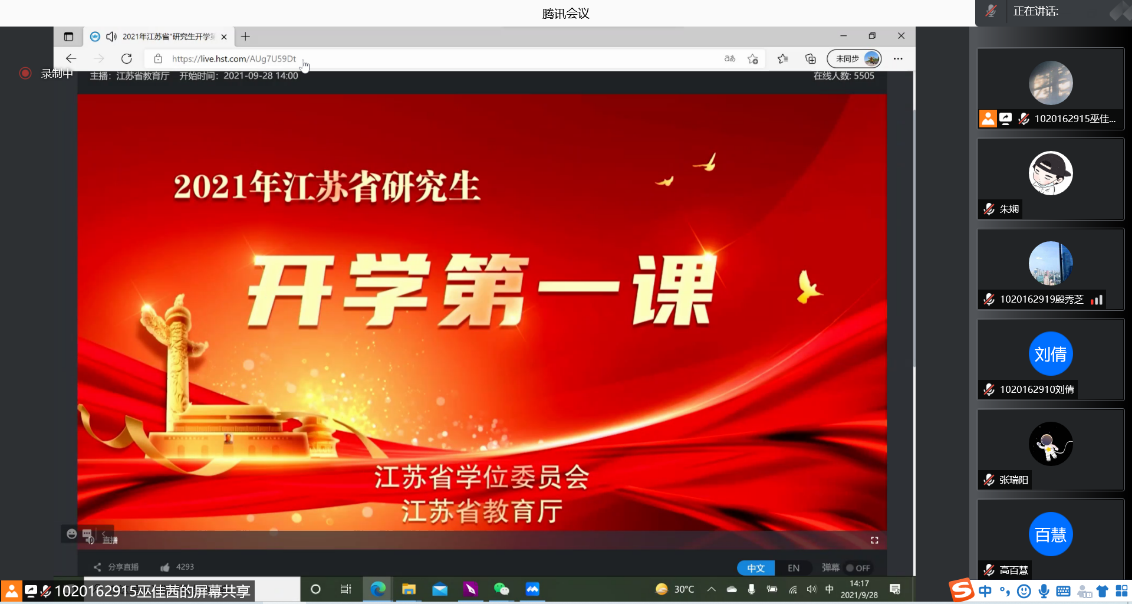The height and width of the screenshot is (604, 1132).
Task: Open the notification center icon
Action: tap(895, 590)
